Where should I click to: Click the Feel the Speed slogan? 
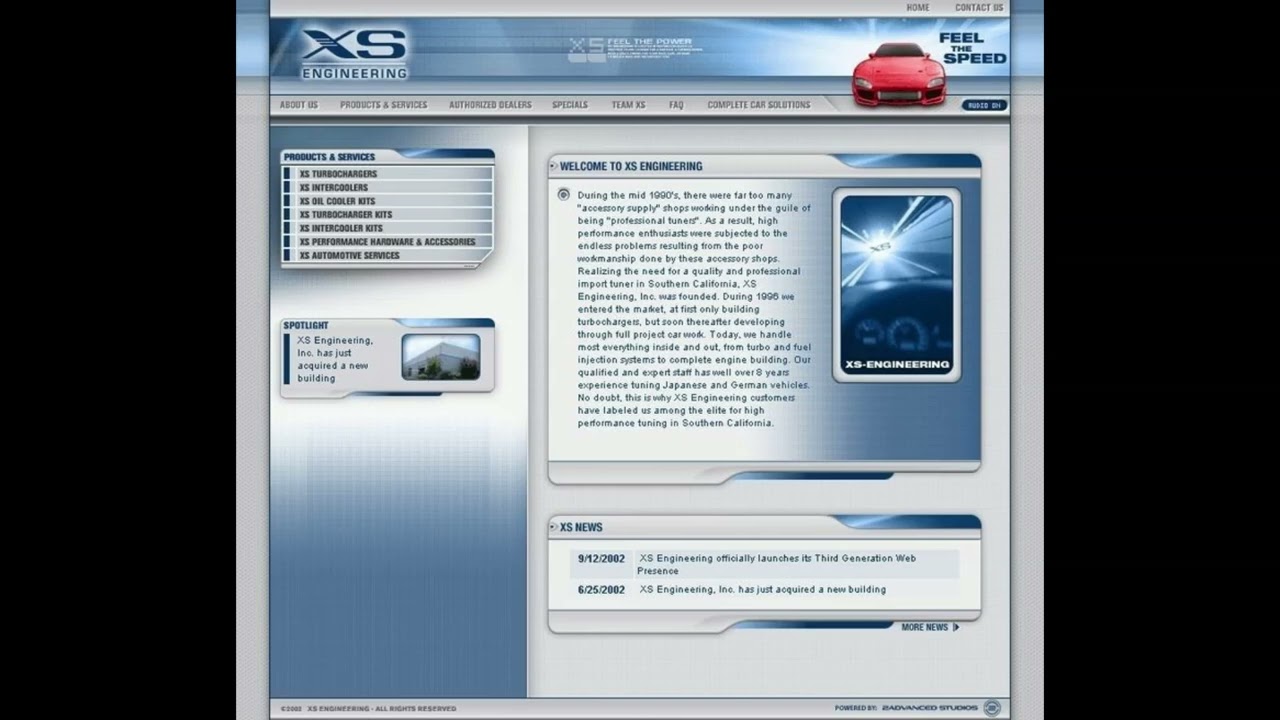click(x=973, y=48)
